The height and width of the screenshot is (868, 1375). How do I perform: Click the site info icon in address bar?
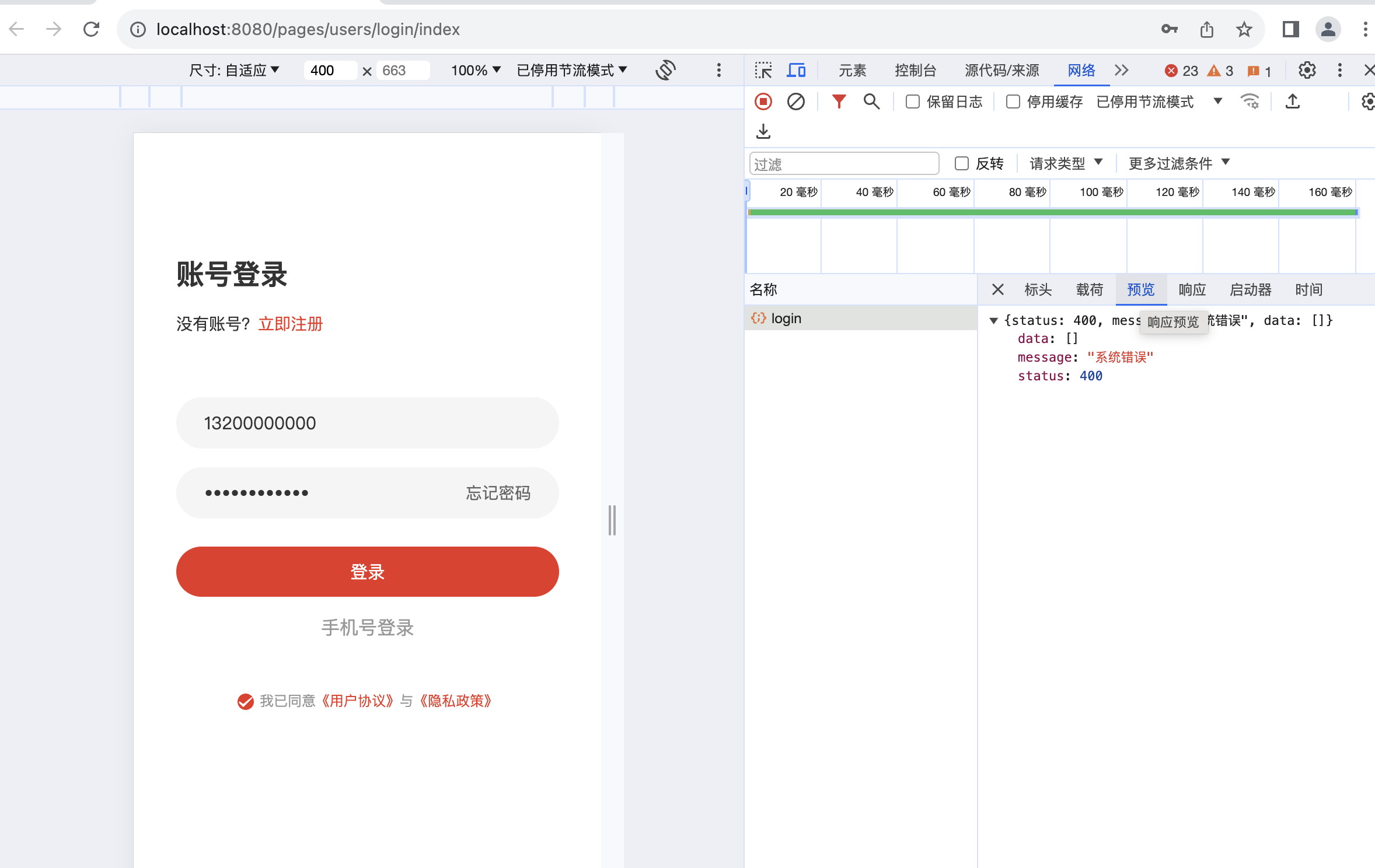point(138,29)
